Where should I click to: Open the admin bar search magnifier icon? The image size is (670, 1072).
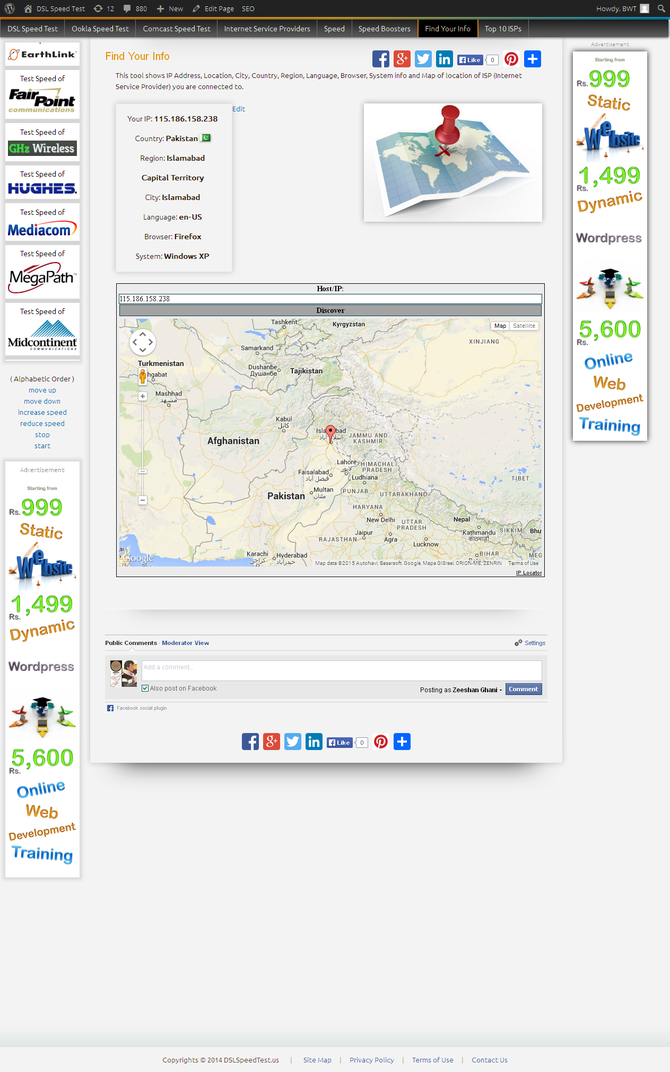pos(661,9)
